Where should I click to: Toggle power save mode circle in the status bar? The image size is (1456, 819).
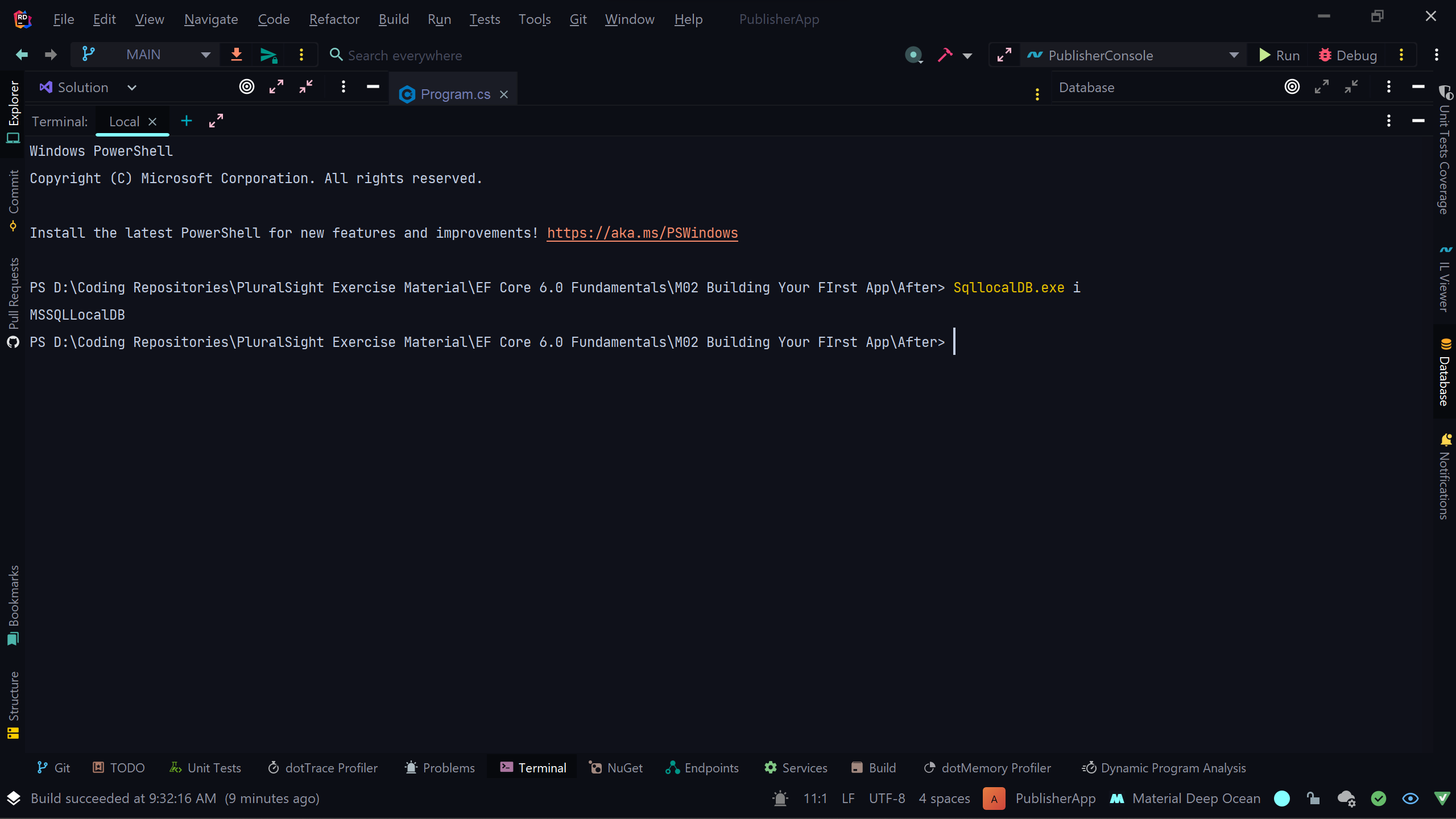(1282, 799)
